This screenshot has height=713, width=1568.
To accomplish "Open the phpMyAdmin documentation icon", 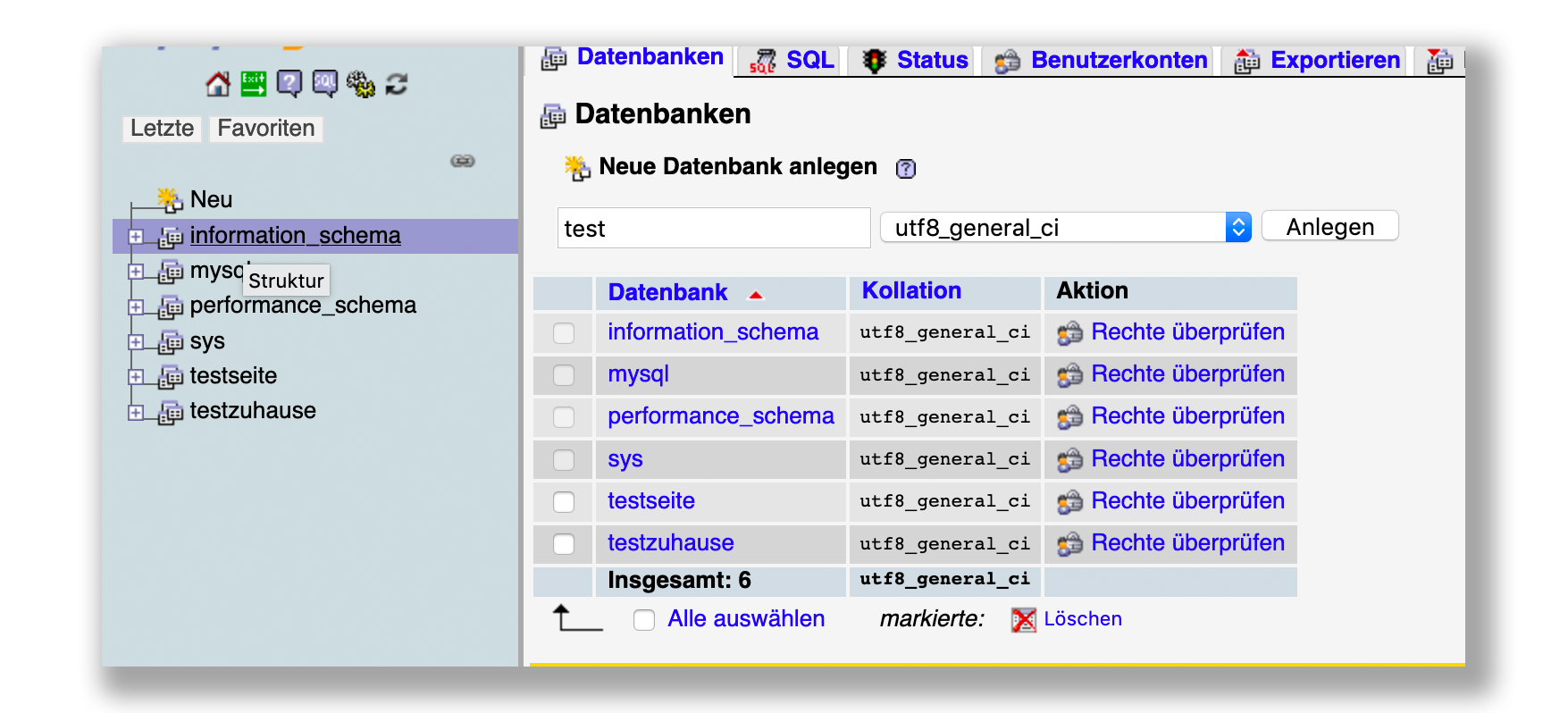I will (289, 84).
